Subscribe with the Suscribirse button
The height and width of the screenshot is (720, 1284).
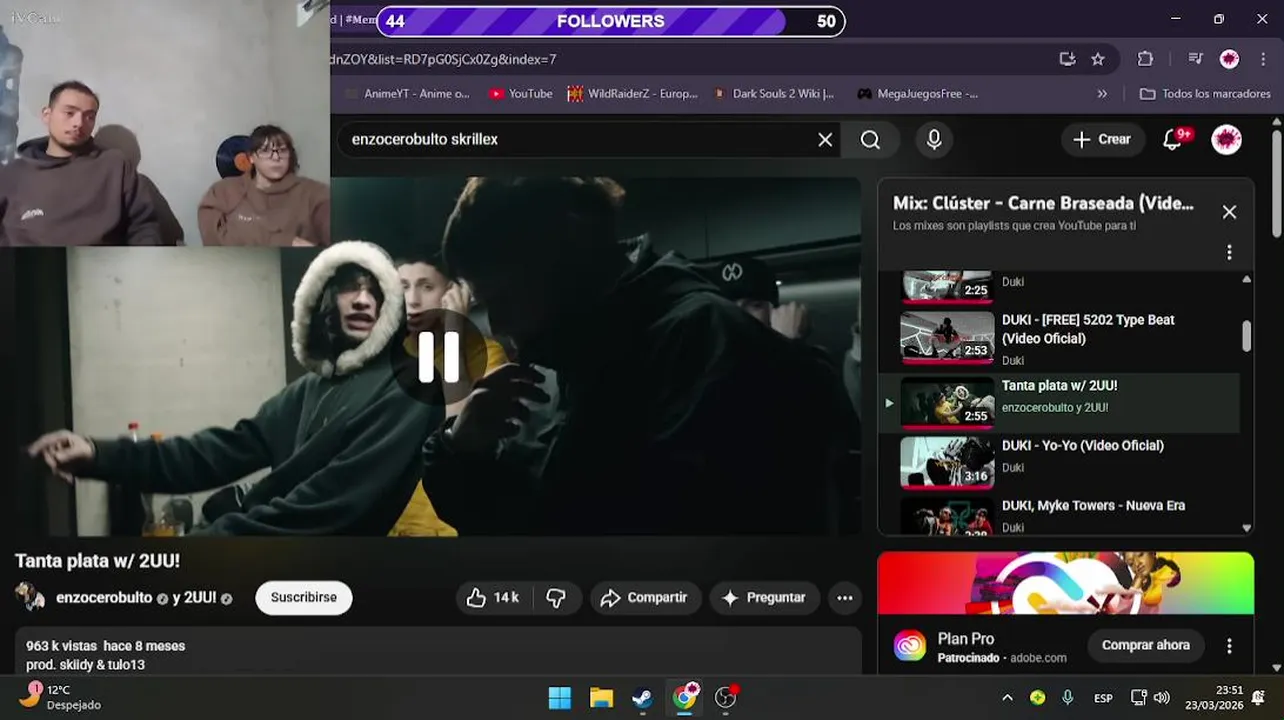304,597
